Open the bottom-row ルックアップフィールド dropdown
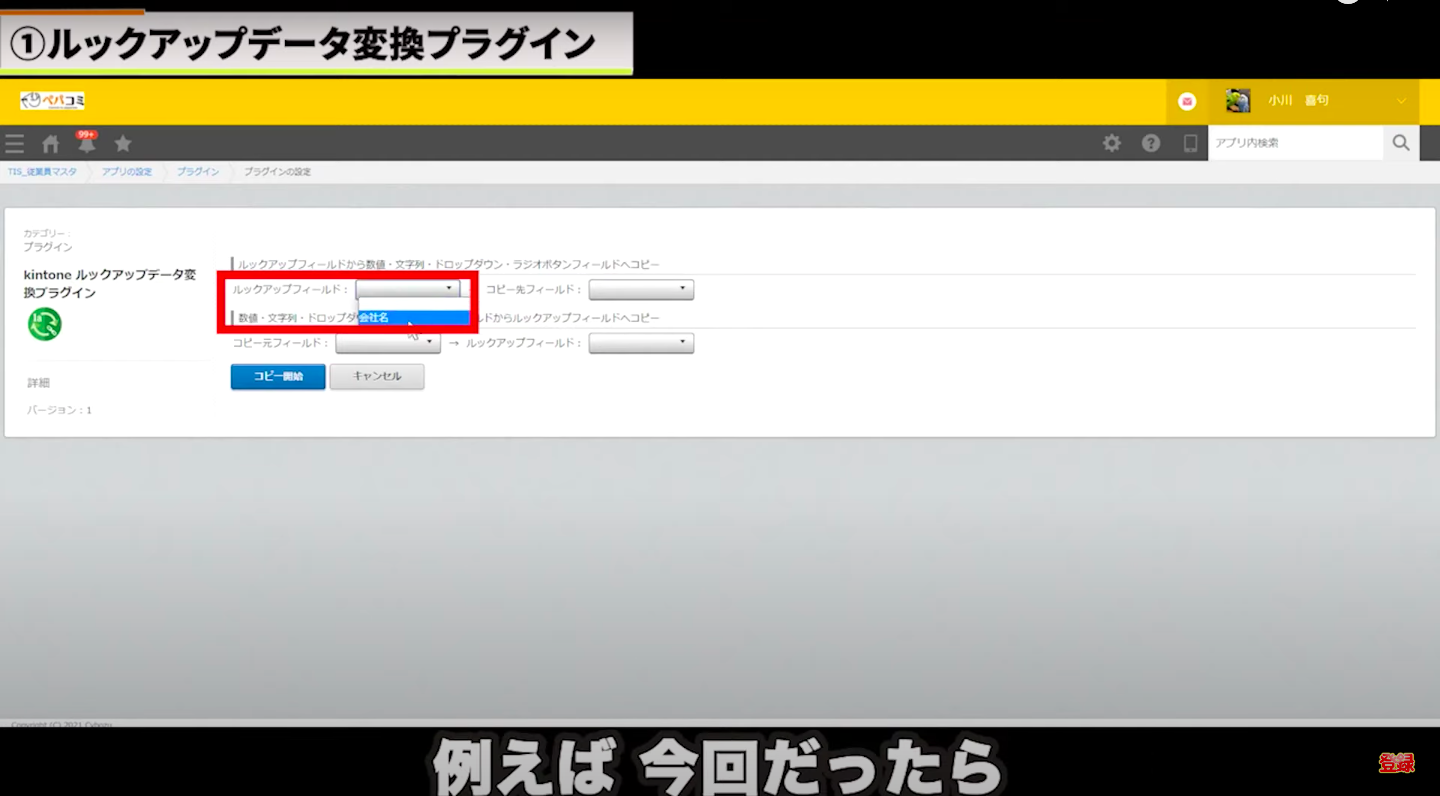 tap(641, 343)
